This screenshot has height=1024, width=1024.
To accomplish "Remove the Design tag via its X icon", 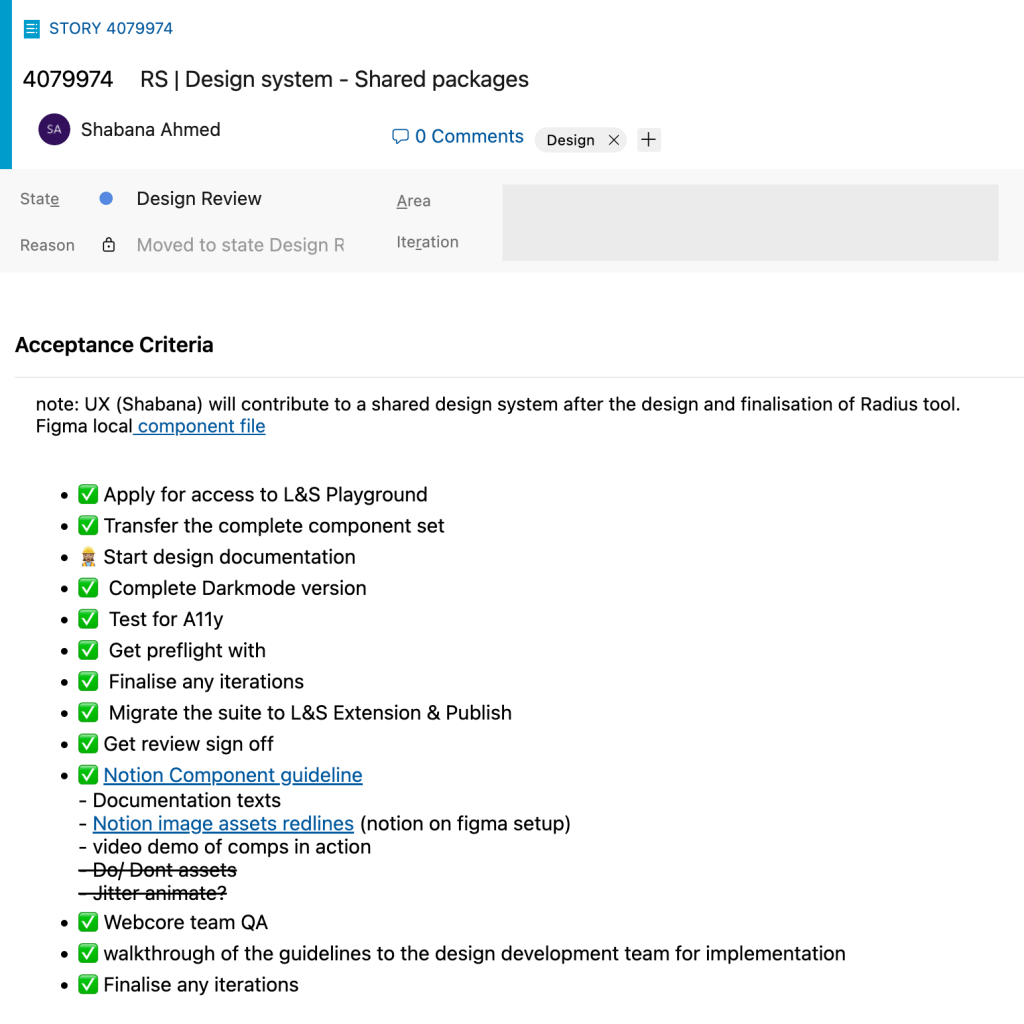I will coord(614,140).
